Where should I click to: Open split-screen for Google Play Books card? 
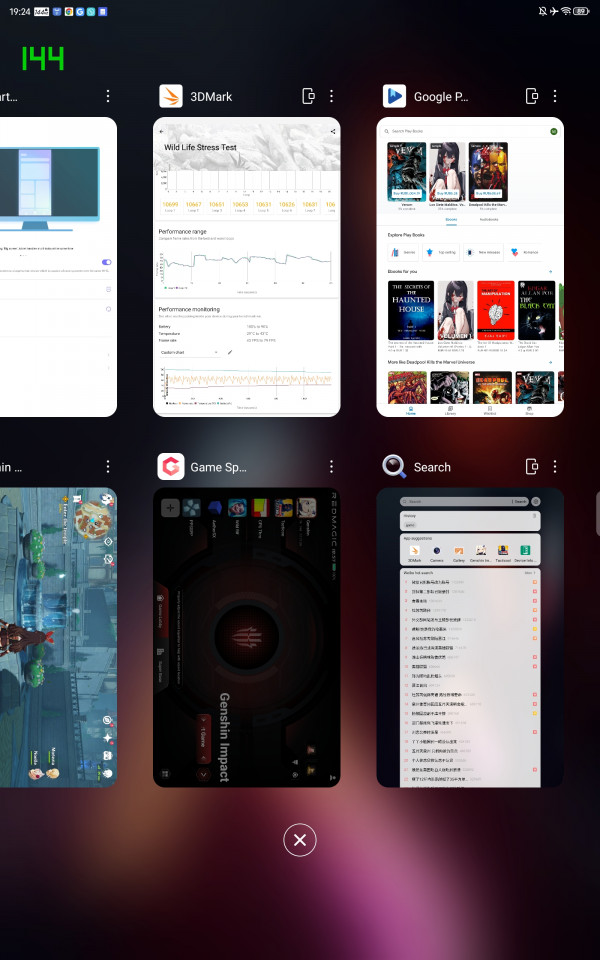(532, 96)
